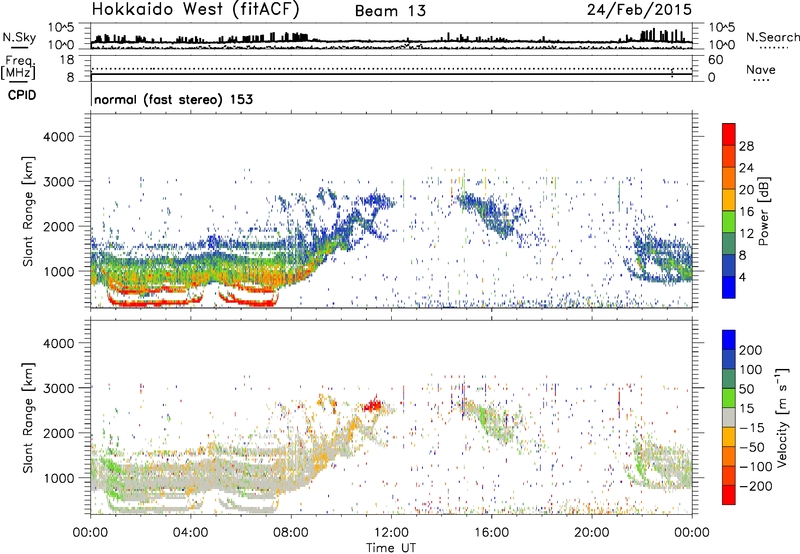Click the red velocity patch near 11:30 UT

(x=372, y=406)
